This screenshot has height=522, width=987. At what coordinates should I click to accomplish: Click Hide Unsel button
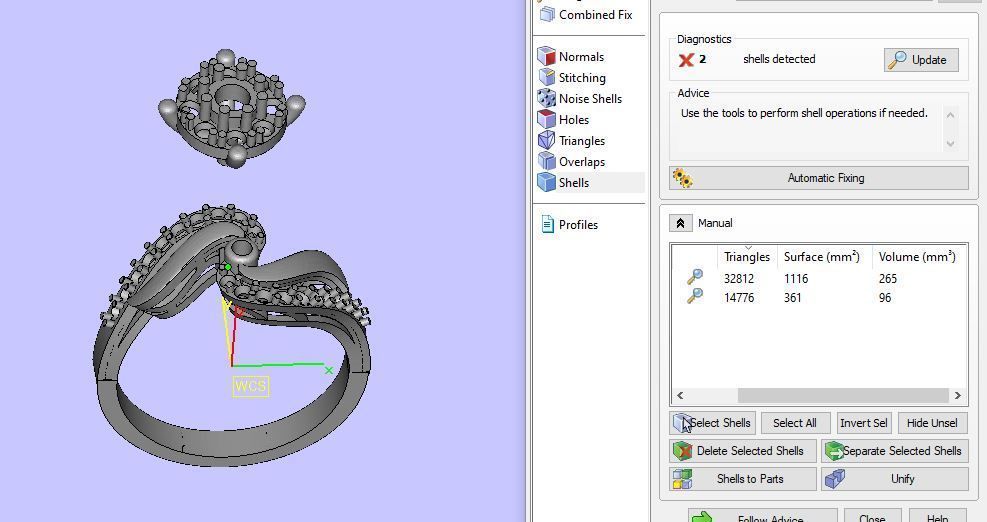tap(932, 423)
